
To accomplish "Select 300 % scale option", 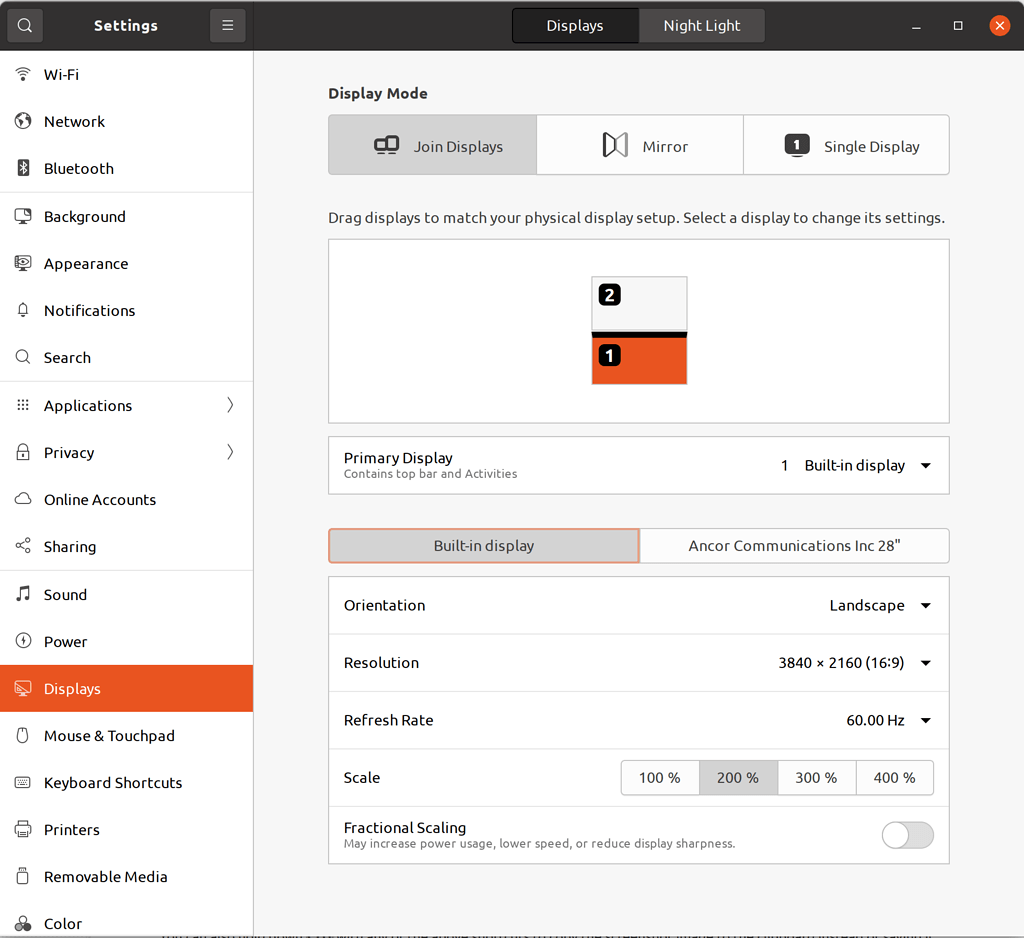I will 816,778.
